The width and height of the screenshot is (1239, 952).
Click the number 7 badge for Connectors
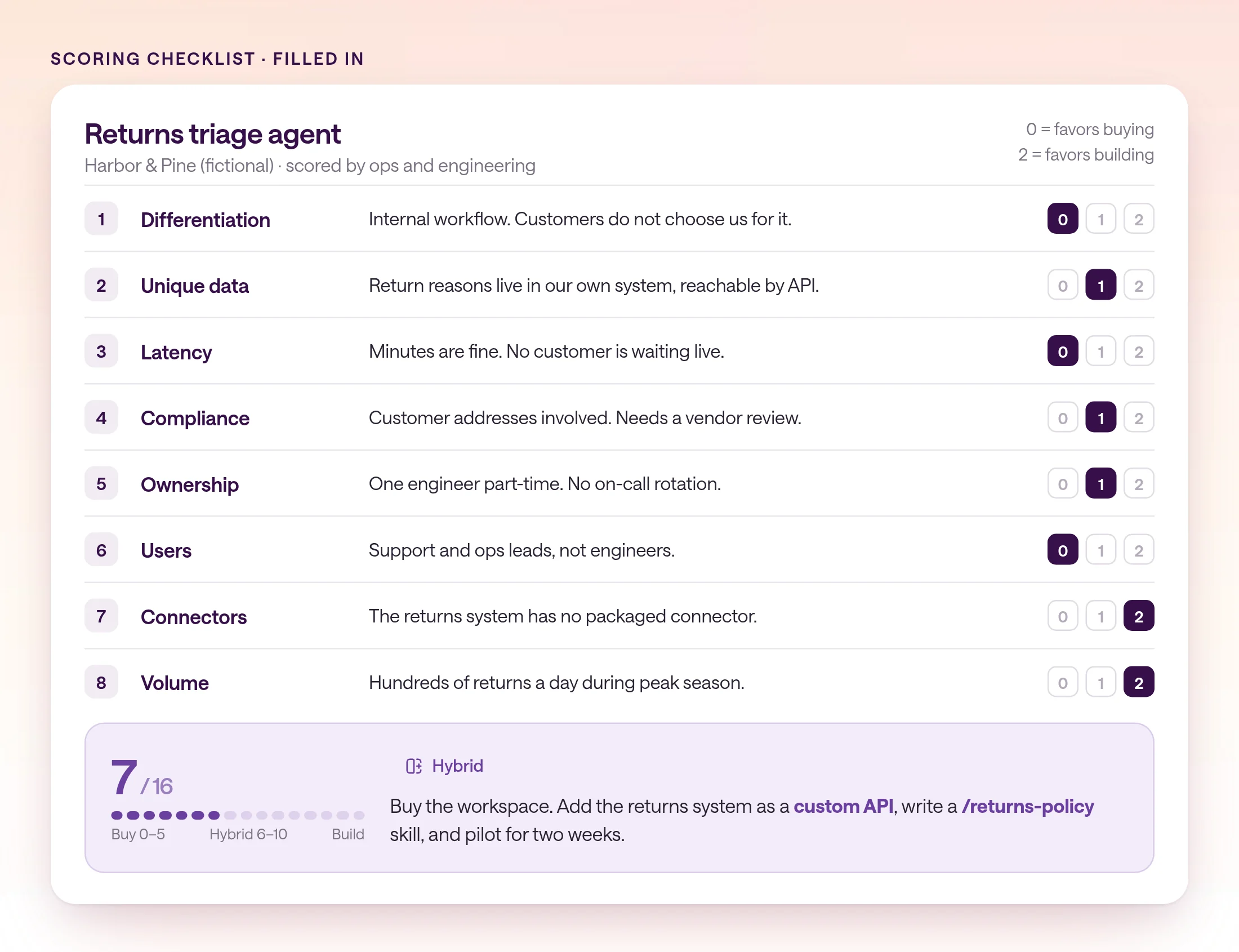pyautogui.click(x=101, y=616)
